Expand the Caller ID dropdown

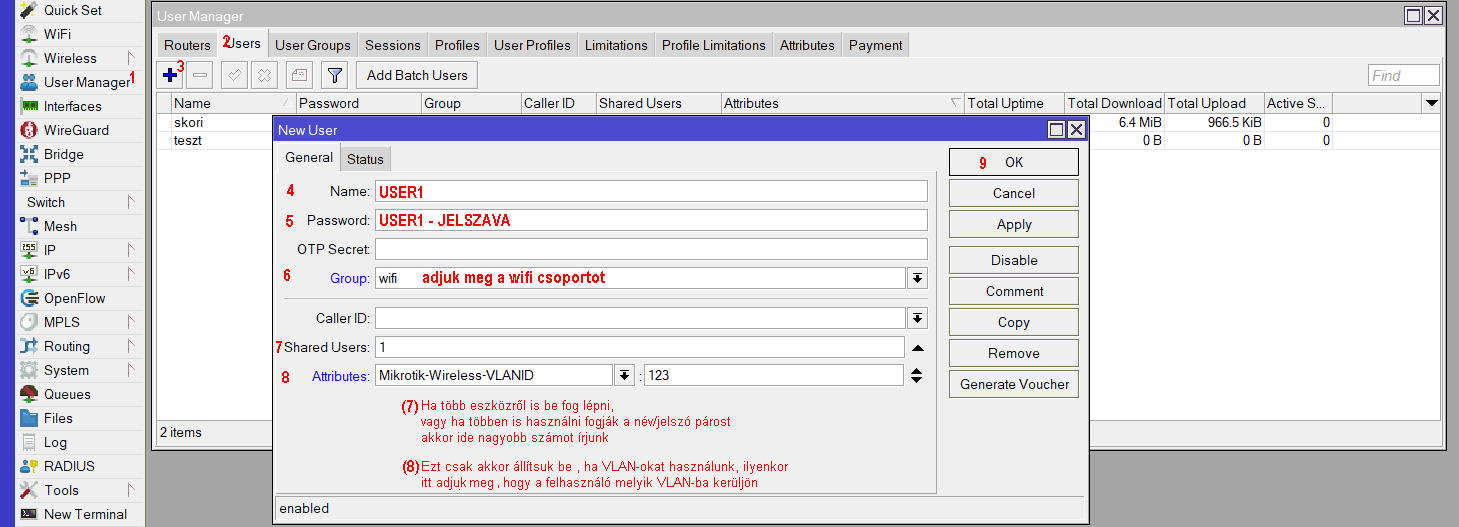click(x=917, y=318)
